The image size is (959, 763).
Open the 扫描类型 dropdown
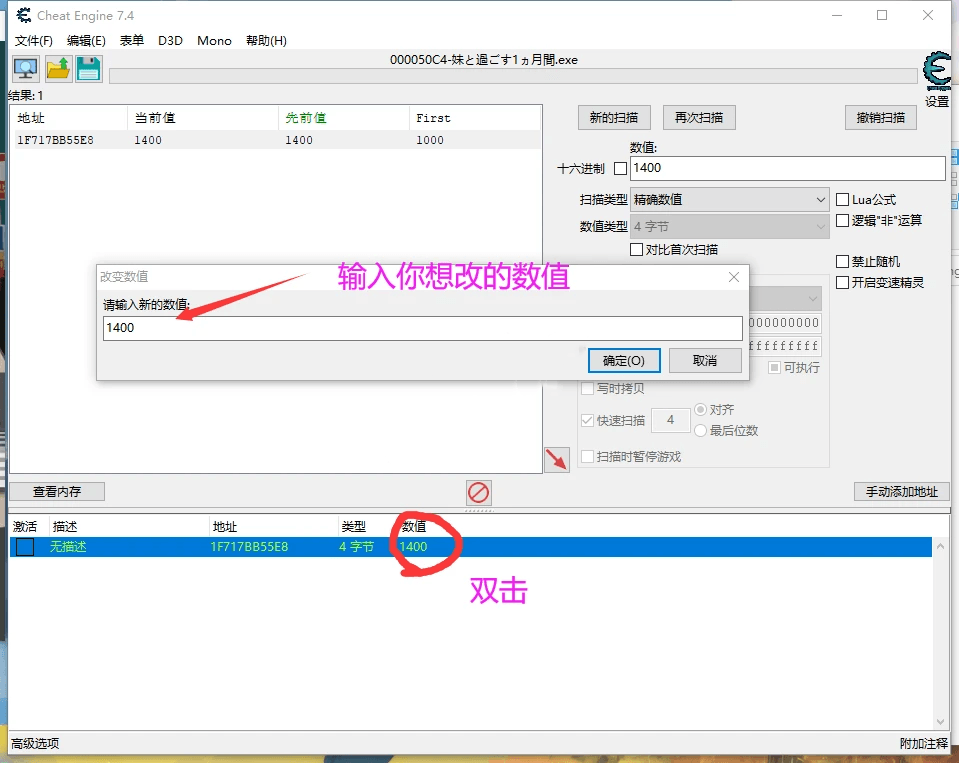[x=730, y=200]
